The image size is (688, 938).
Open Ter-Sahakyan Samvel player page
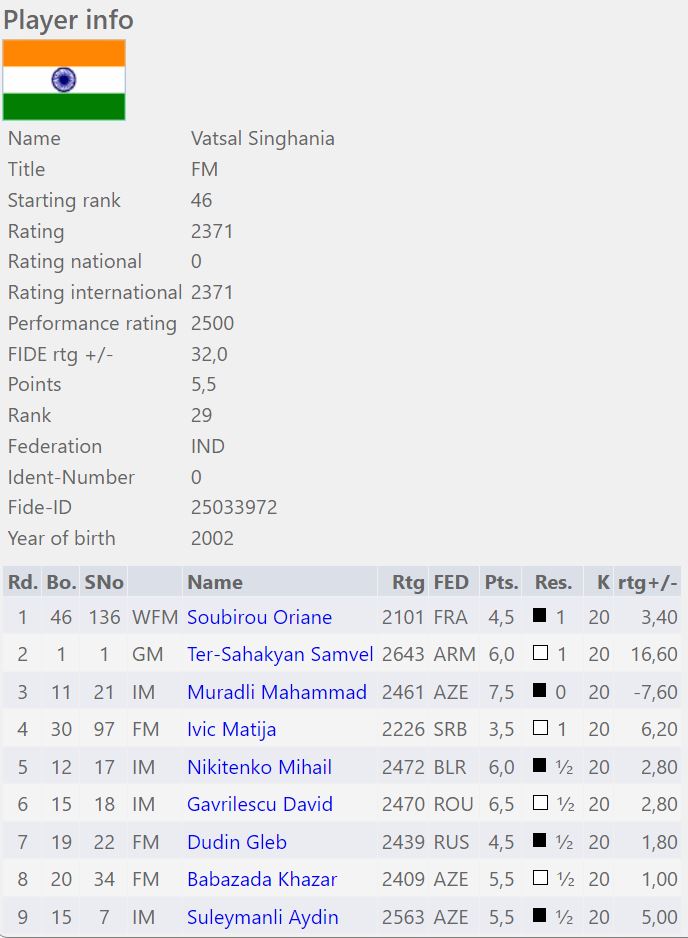(280, 654)
